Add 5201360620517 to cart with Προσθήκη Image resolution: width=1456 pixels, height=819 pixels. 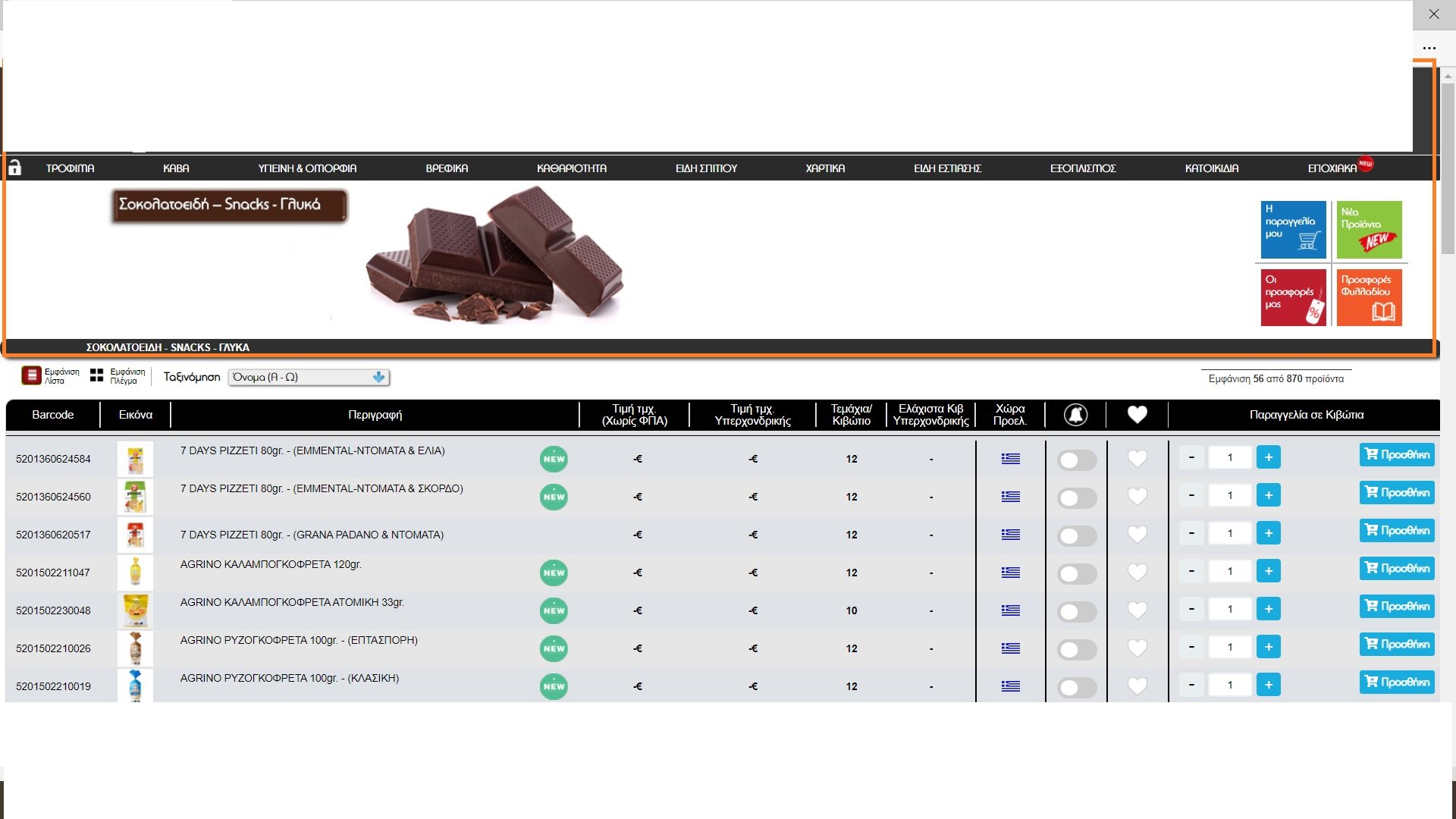tap(1397, 531)
